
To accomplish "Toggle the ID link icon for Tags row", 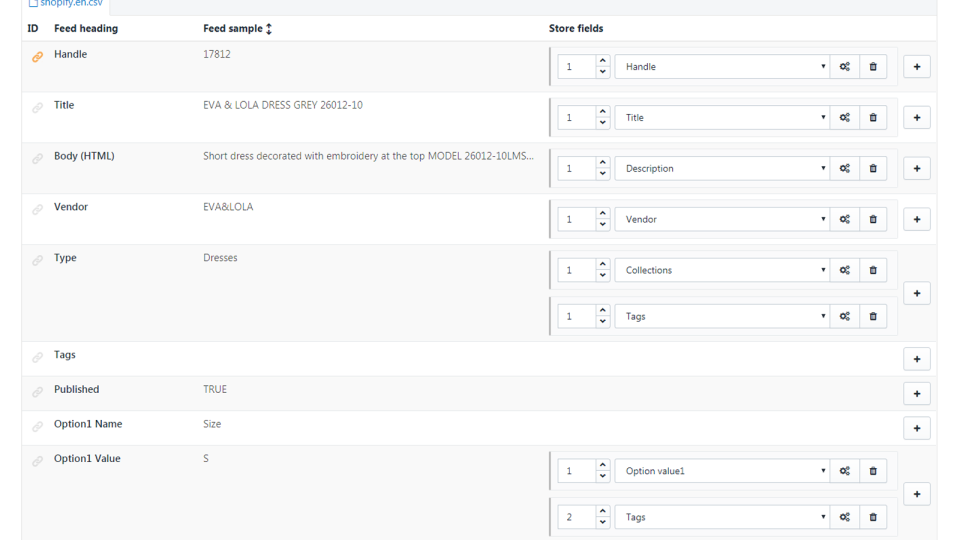I will tap(37, 357).
